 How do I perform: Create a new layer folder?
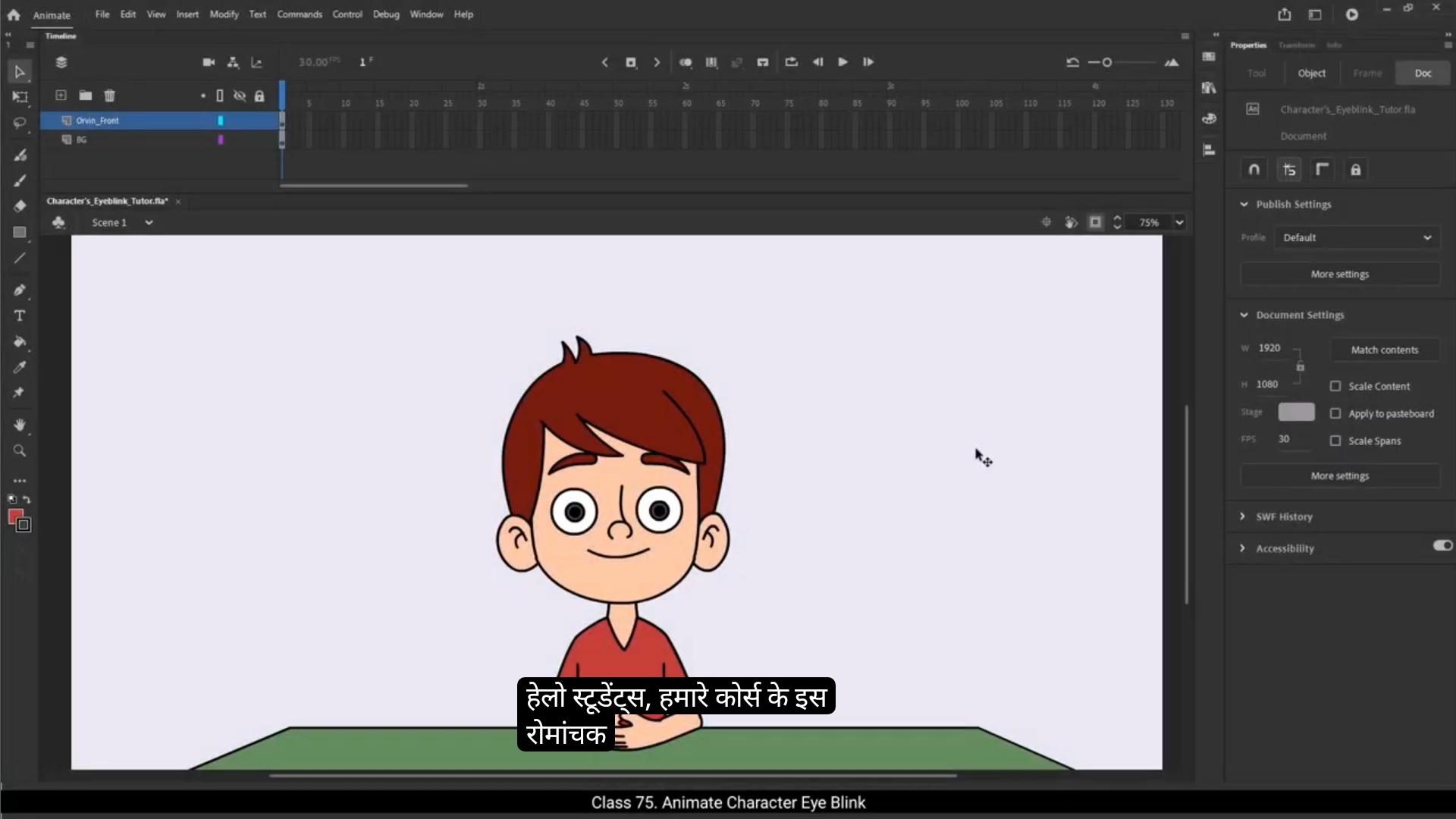85,96
